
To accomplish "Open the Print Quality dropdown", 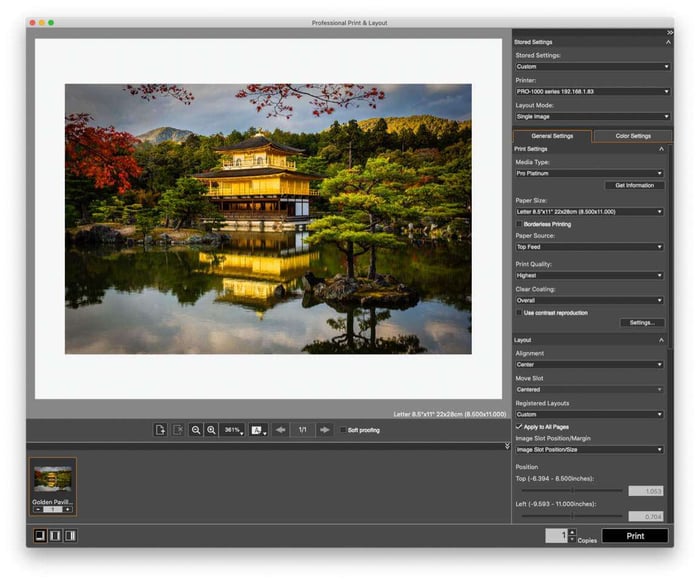I will click(589, 275).
